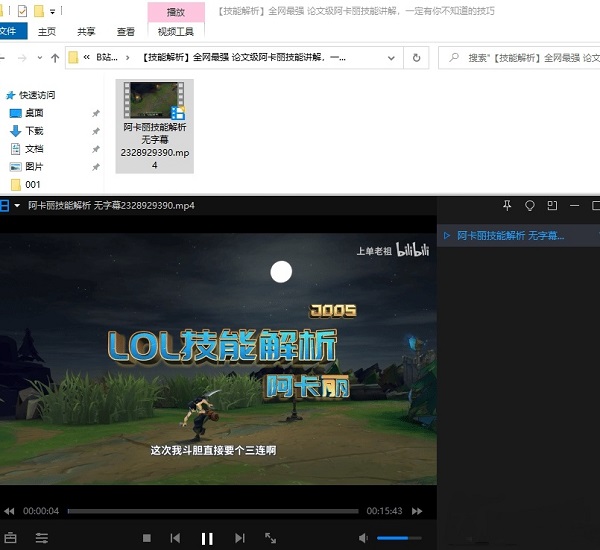
Task: Select the 播放 contextual tab header
Action: click(x=176, y=12)
